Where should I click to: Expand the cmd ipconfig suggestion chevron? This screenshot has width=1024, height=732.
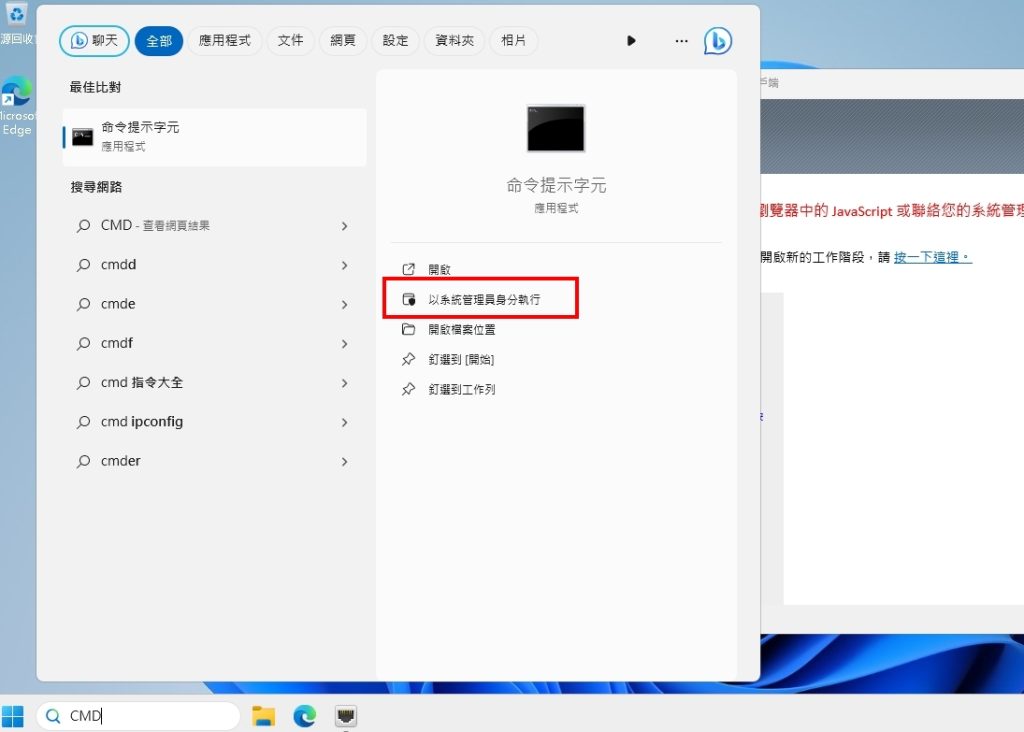click(x=344, y=422)
